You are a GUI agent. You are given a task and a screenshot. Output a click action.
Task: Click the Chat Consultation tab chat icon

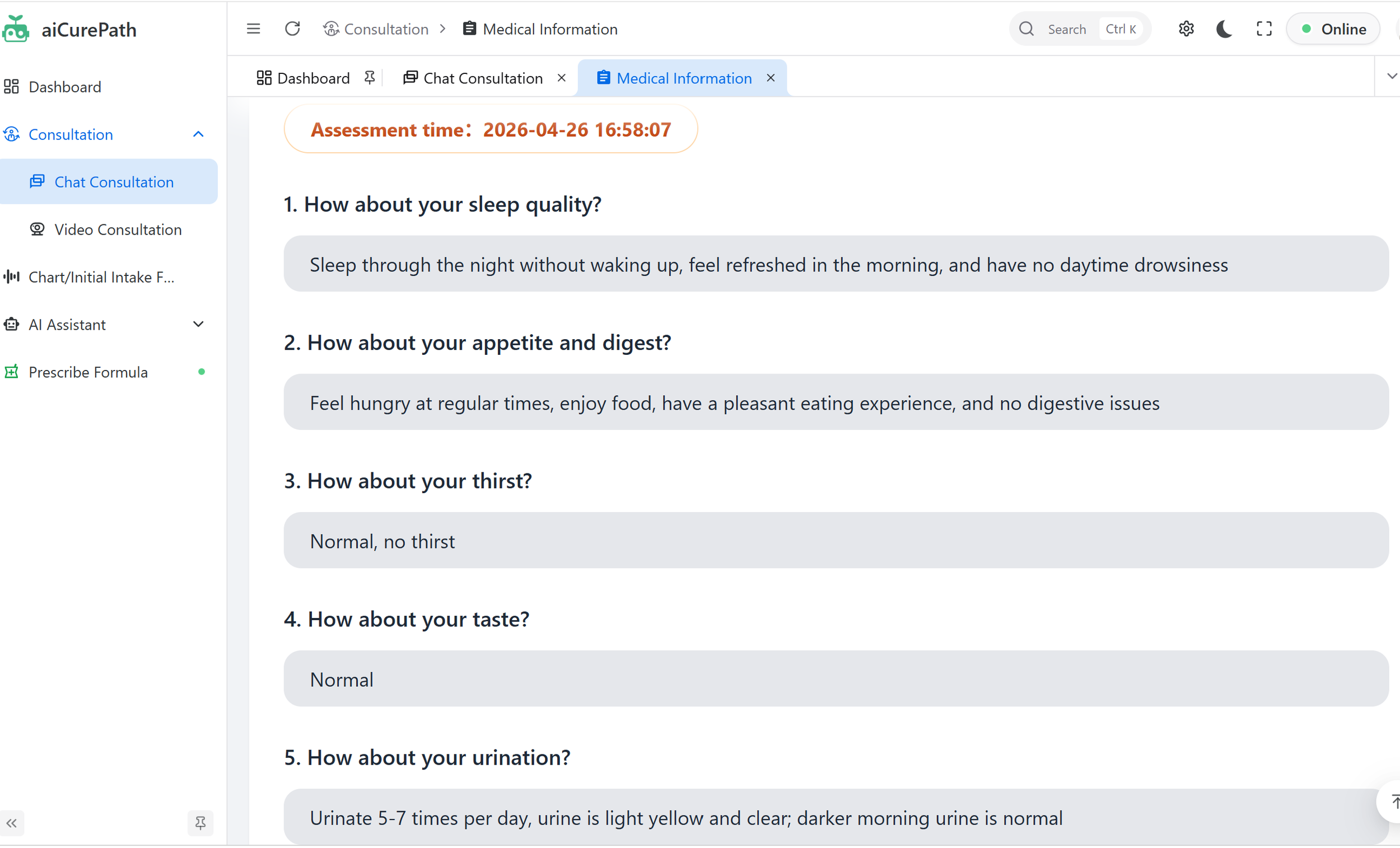410,78
